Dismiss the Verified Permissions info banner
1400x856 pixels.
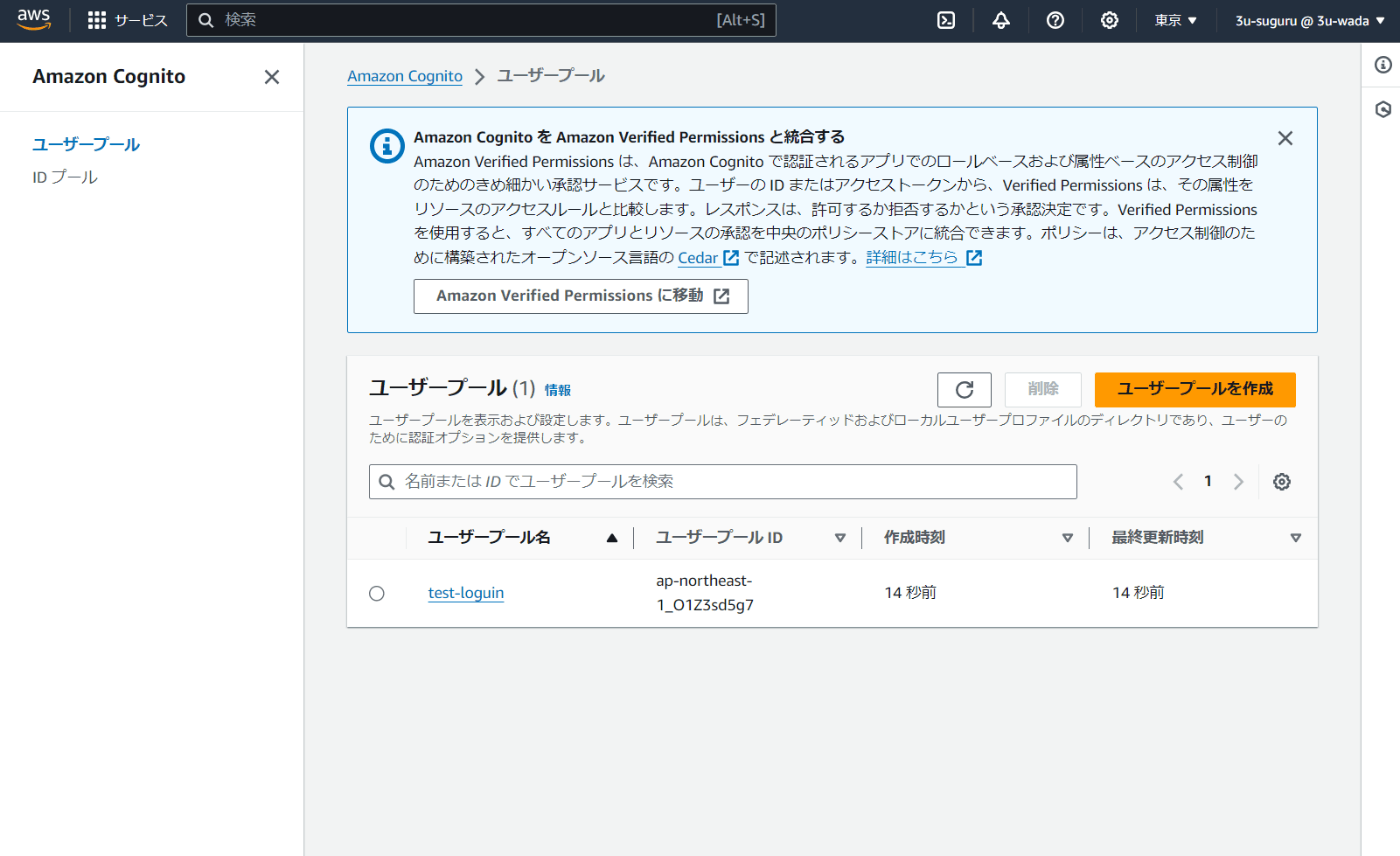1286,138
